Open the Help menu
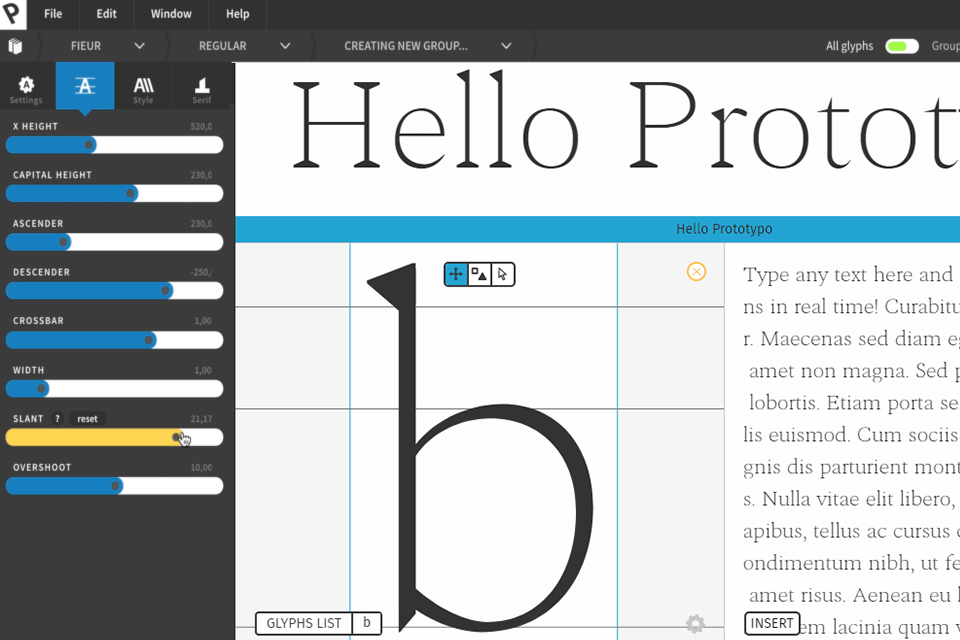Image resolution: width=960 pixels, height=640 pixels. tap(238, 13)
